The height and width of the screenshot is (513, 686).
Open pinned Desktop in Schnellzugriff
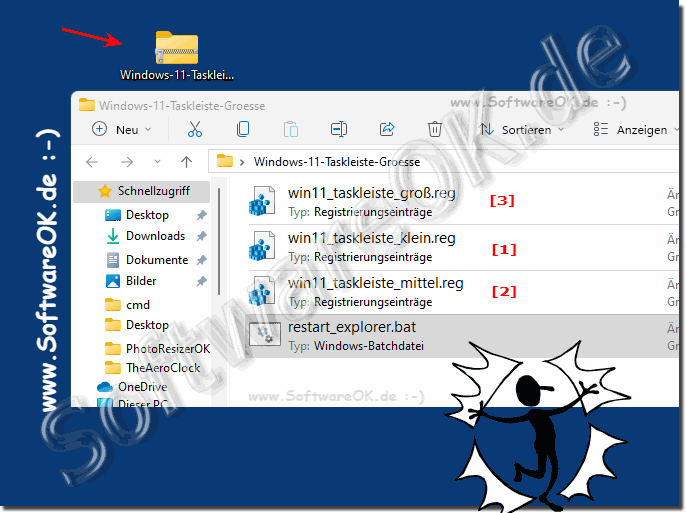click(x=147, y=215)
